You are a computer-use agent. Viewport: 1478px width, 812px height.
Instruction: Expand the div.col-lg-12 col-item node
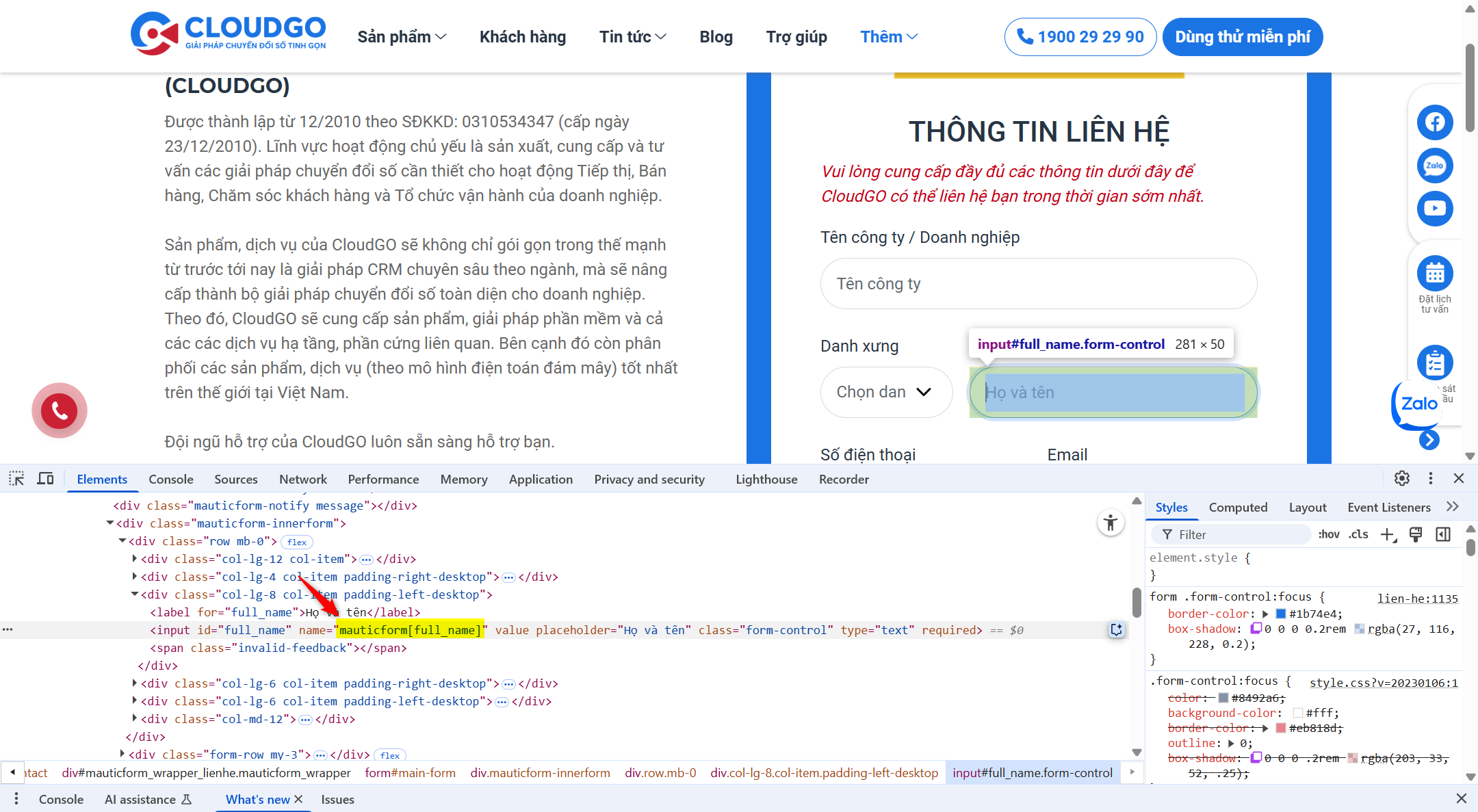pos(134,558)
